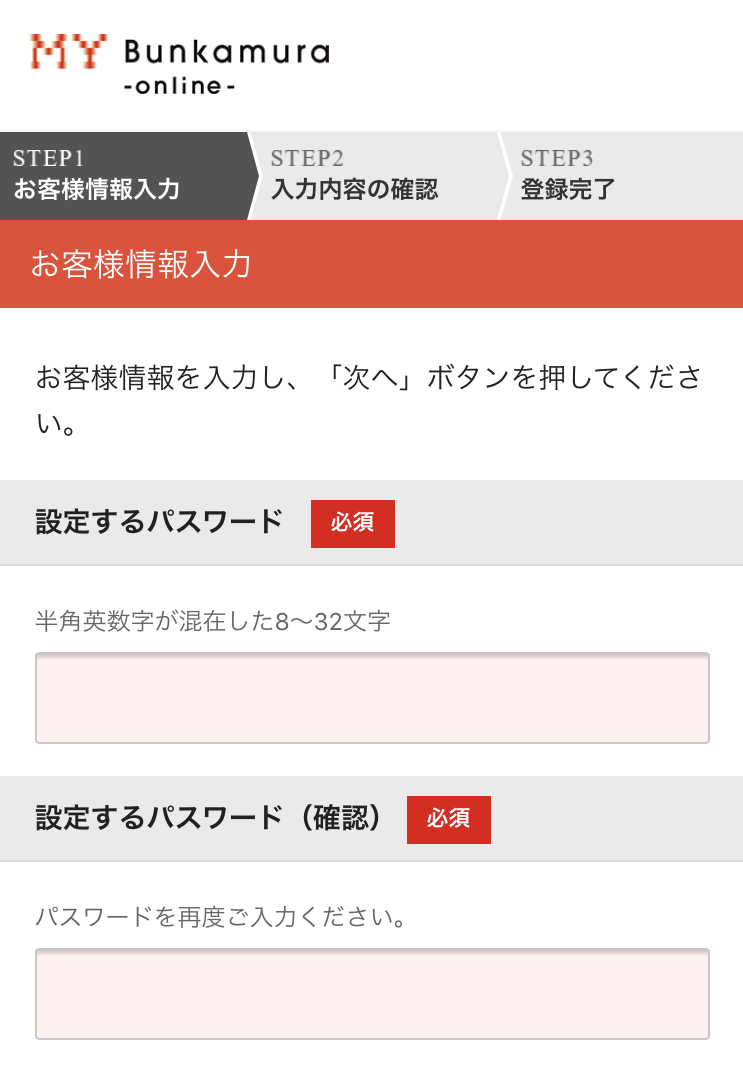Click the 半角英数字が混在した8〜32文字 hint text
Viewport: 743px width, 1068px height.
tap(212, 622)
